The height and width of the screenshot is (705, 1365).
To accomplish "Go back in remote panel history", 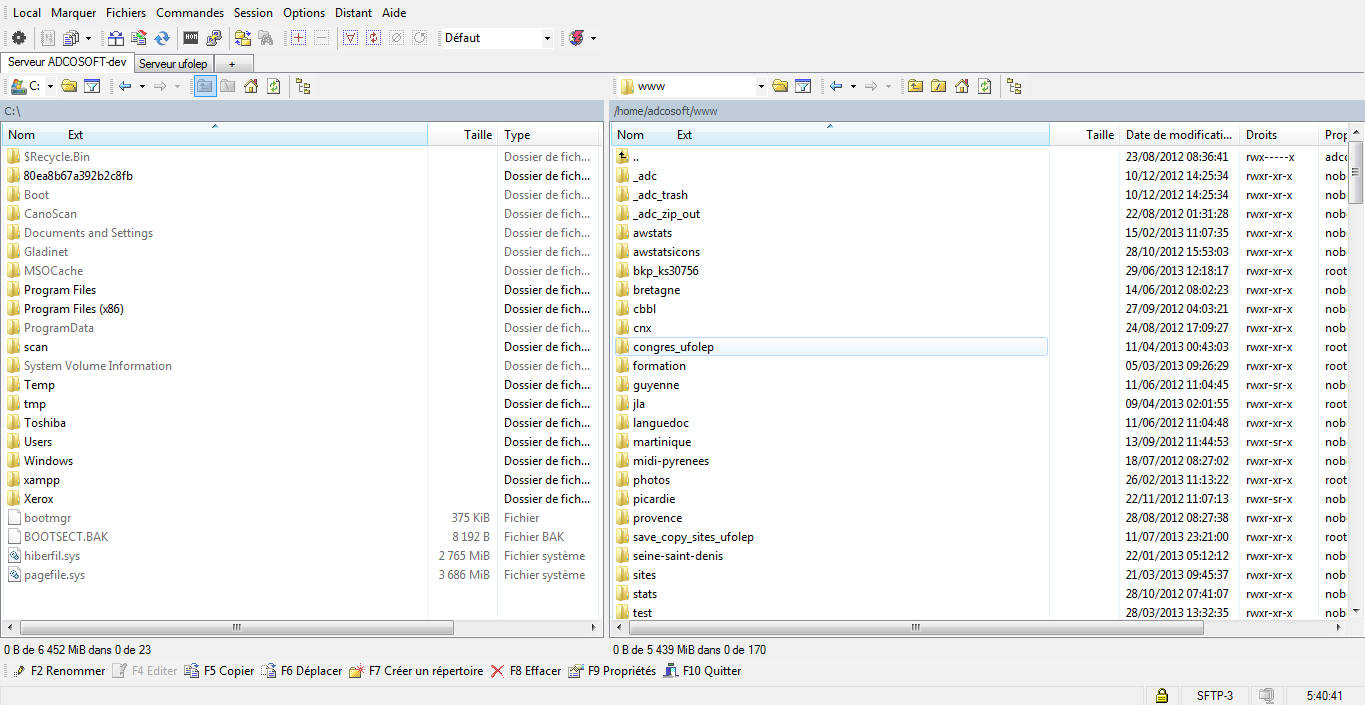I will click(x=836, y=86).
